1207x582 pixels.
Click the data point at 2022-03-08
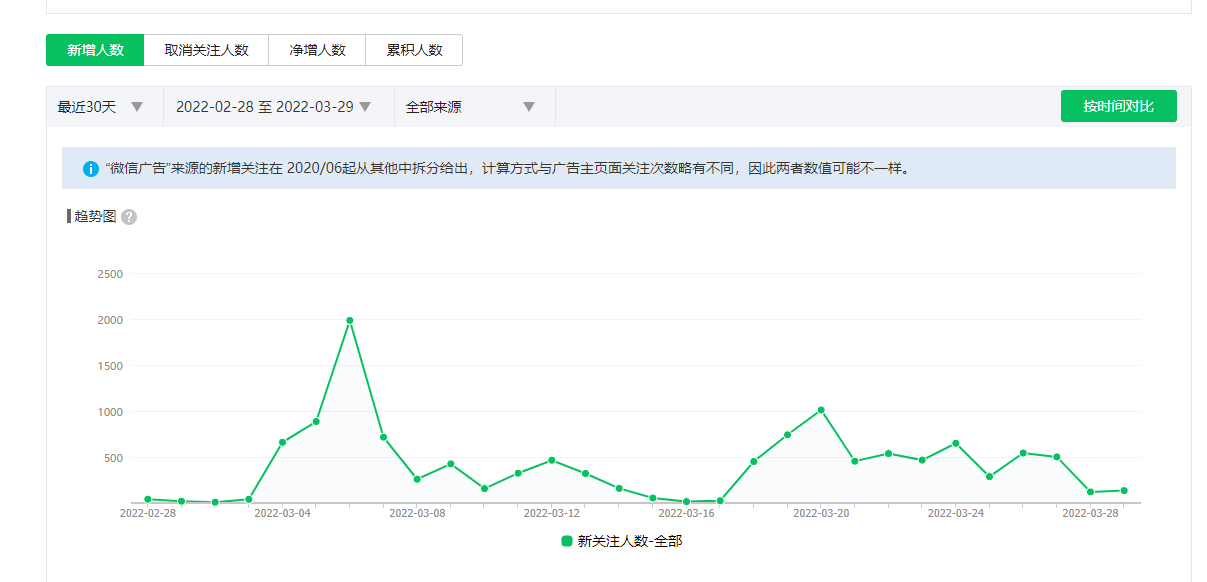[417, 479]
